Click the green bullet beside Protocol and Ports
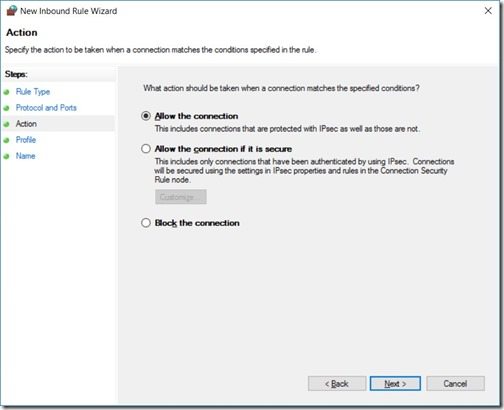504x410 pixels. (x=6, y=108)
